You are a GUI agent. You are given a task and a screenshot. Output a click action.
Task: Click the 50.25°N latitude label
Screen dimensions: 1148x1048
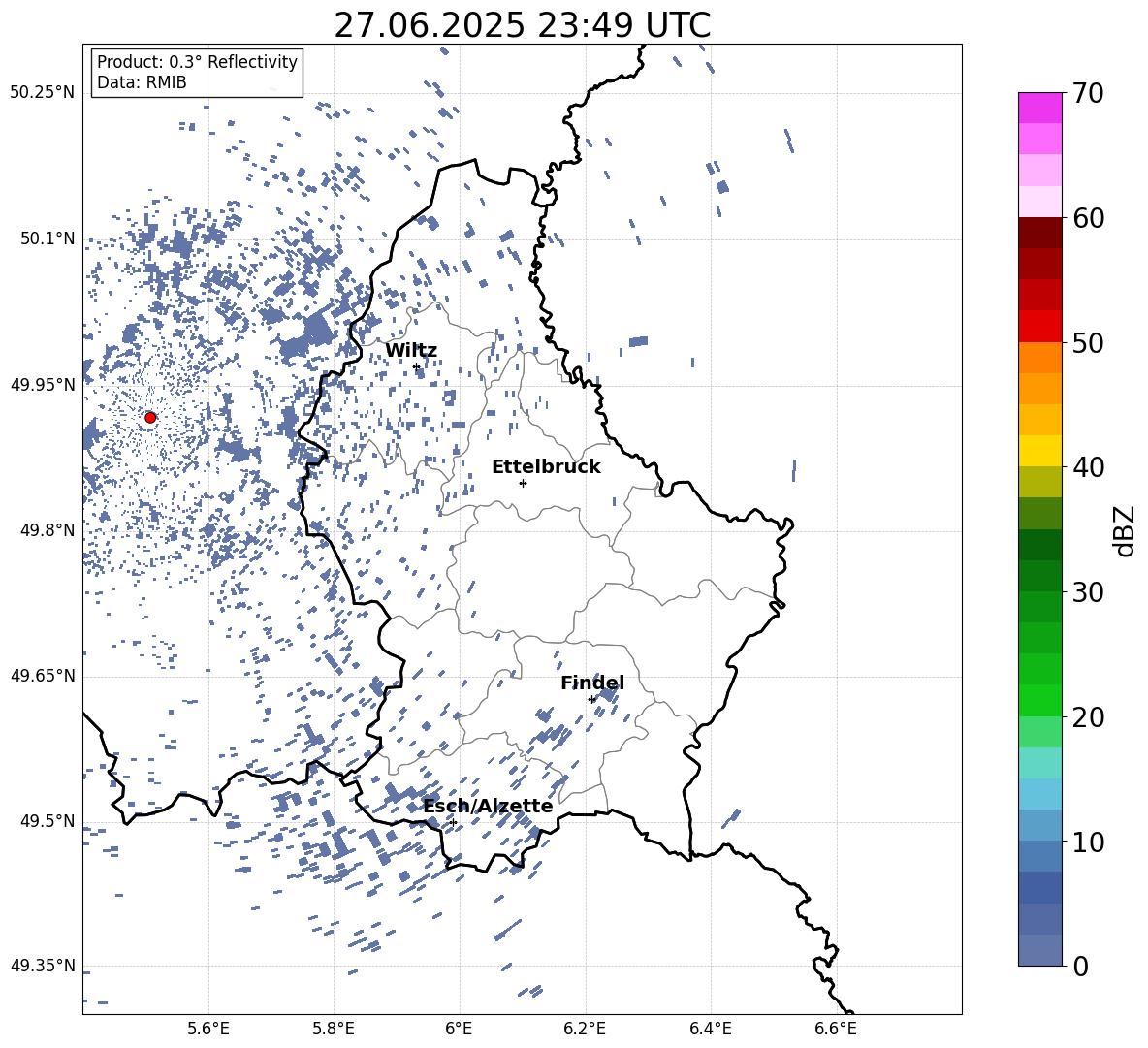click(x=43, y=93)
